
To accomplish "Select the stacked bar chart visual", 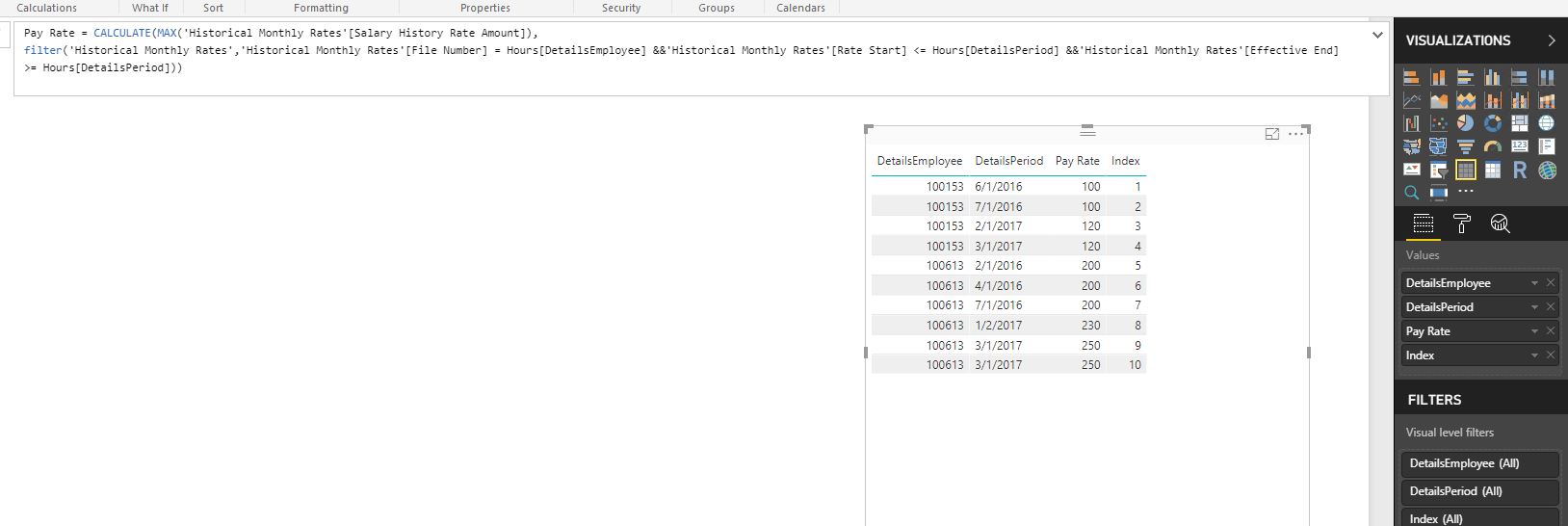I will pyautogui.click(x=1412, y=77).
